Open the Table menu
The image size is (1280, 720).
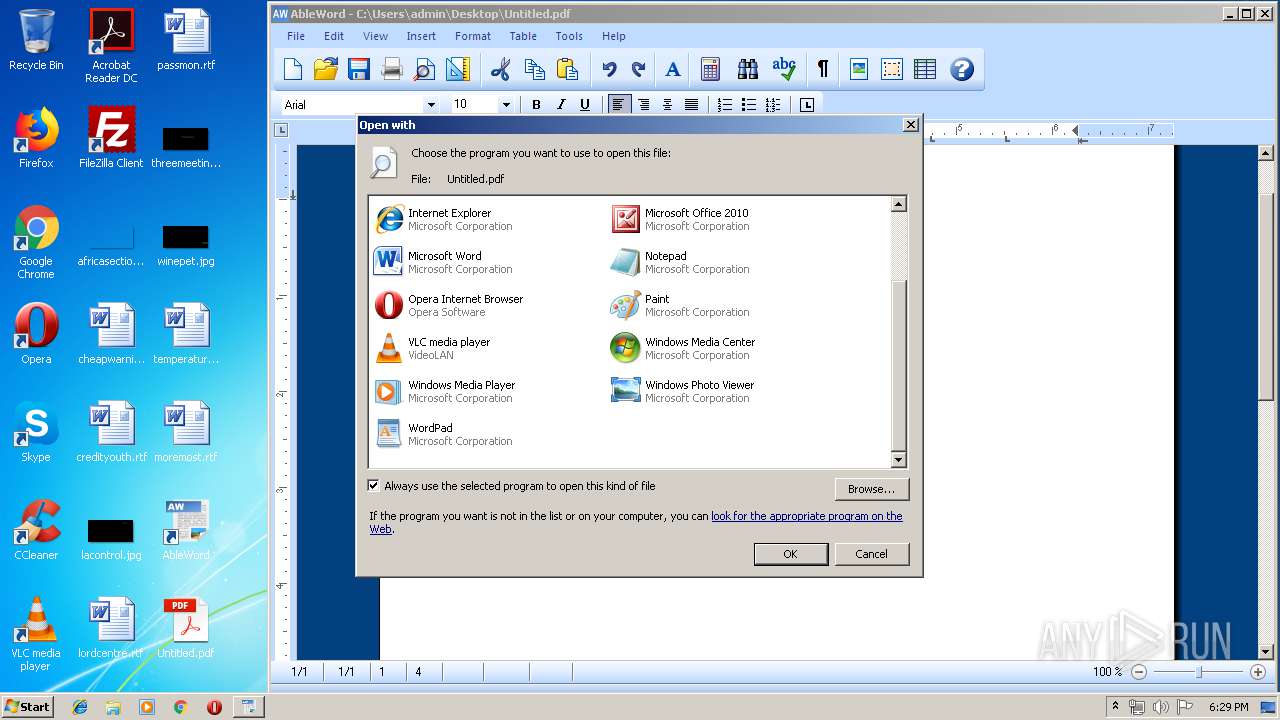(x=523, y=36)
